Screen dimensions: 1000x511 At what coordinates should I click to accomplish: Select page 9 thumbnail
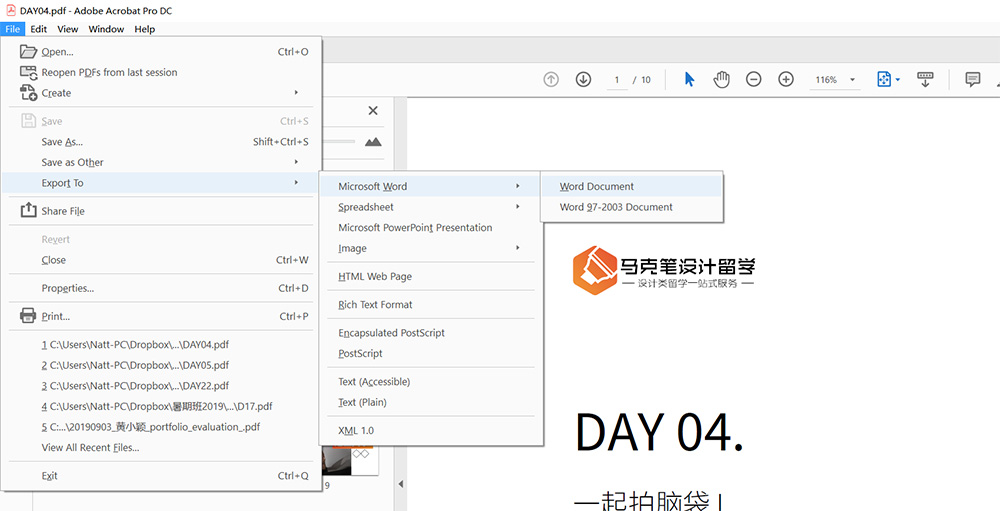coord(350,461)
